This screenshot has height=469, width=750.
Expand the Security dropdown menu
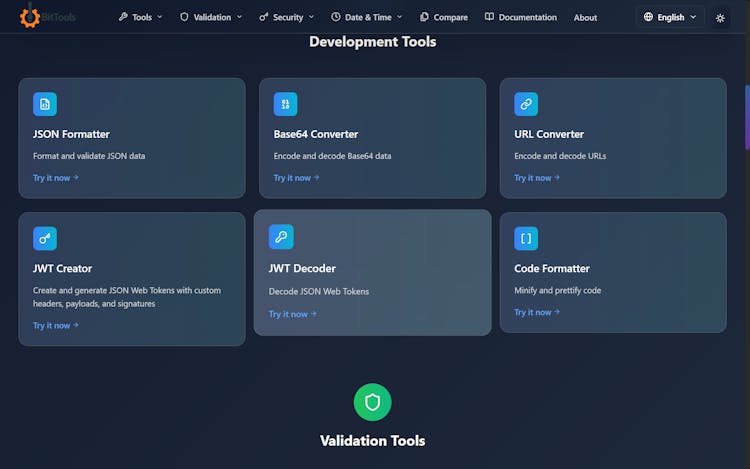click(x=286, y=17)
